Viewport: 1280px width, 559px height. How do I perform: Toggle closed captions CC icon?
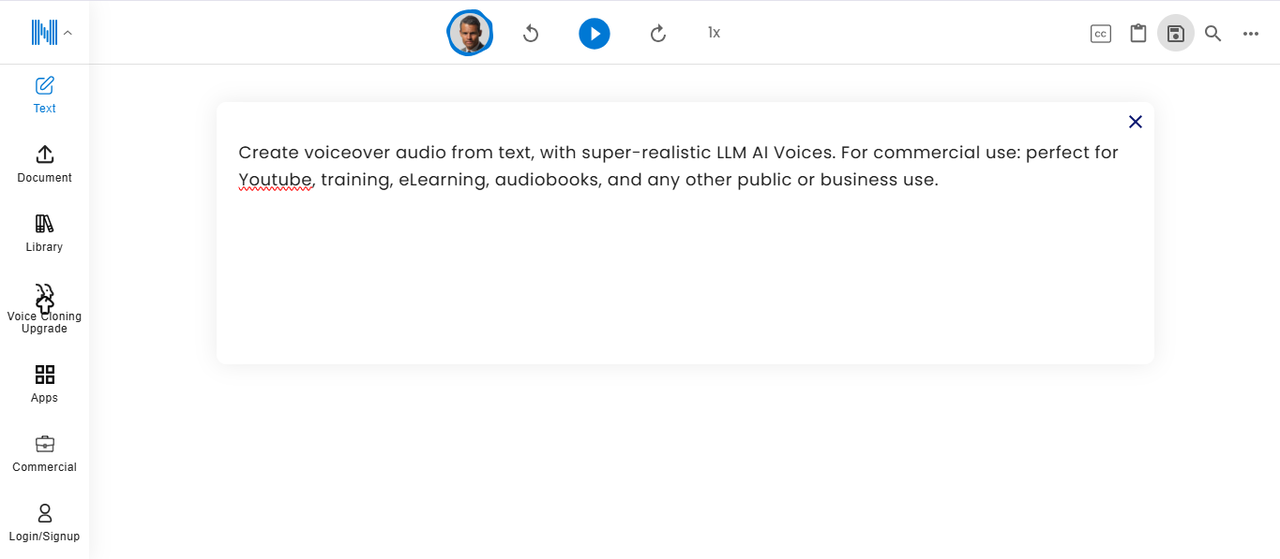[1100, 34]
